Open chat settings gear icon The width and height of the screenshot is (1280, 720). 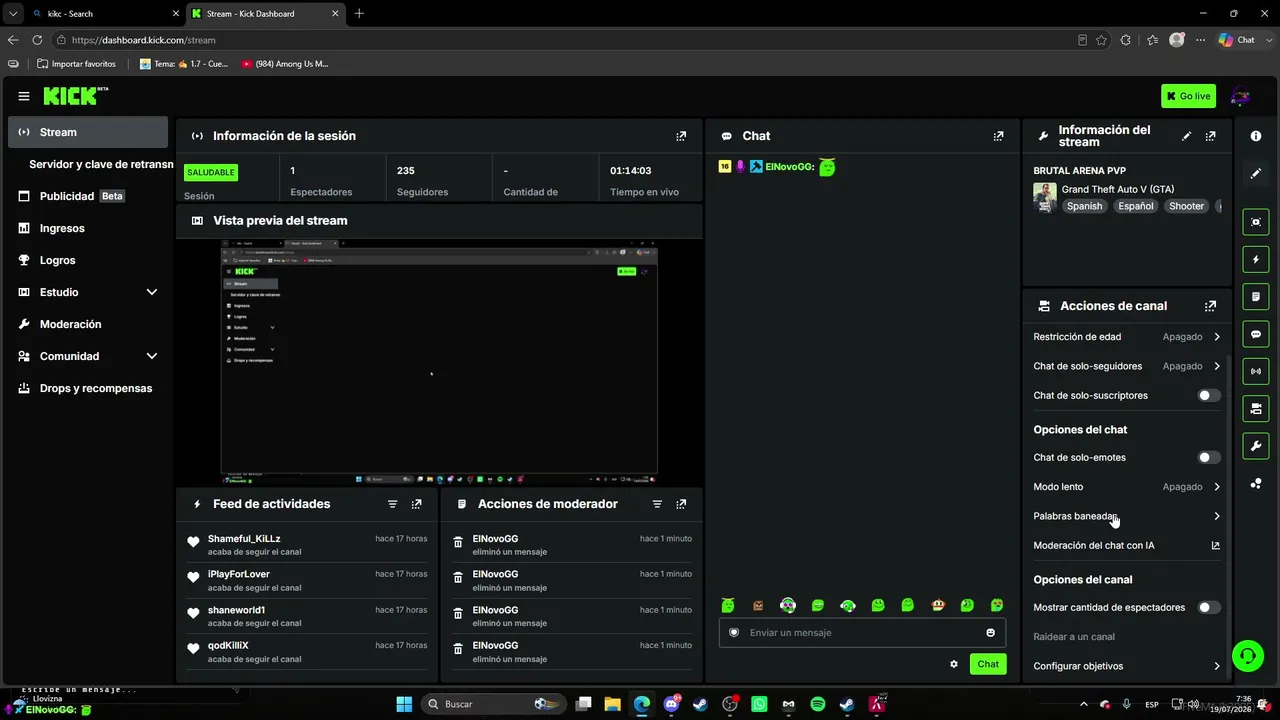(954, 664)
